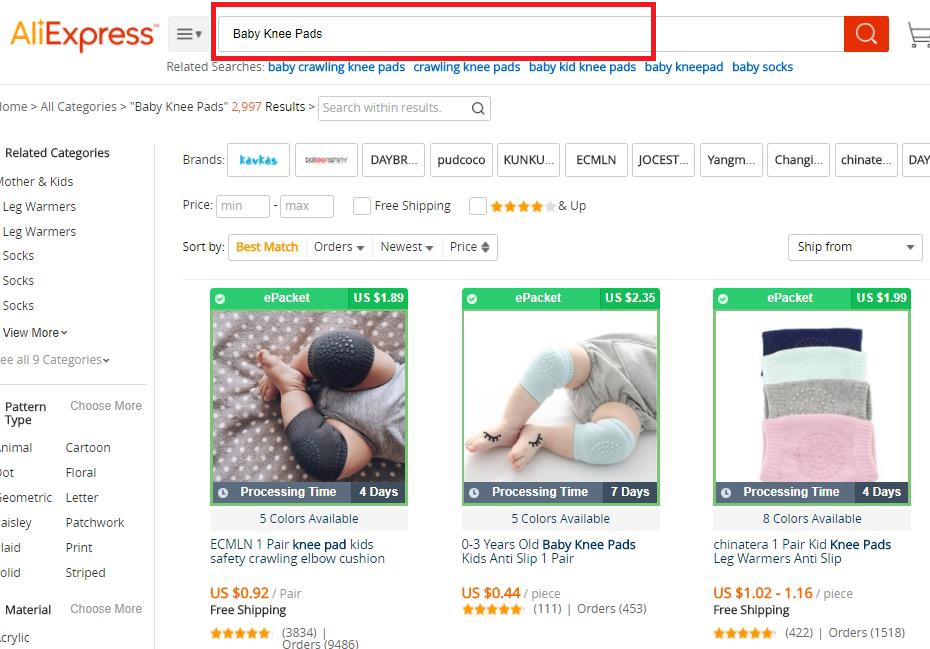Filter by Changi... brand

[798, 160]
